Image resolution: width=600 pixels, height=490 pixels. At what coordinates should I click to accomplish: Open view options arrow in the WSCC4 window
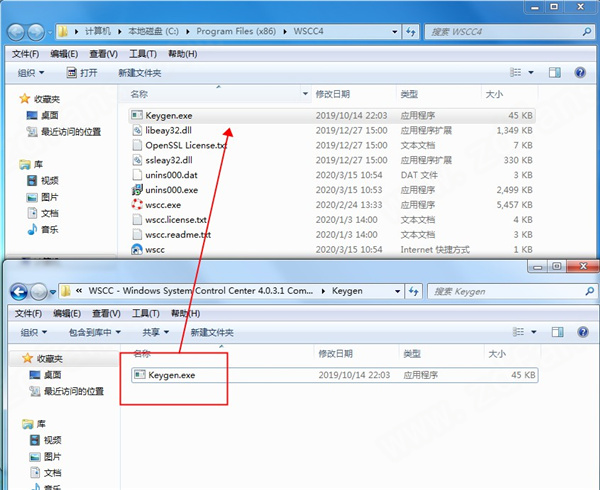coord(531,72)
